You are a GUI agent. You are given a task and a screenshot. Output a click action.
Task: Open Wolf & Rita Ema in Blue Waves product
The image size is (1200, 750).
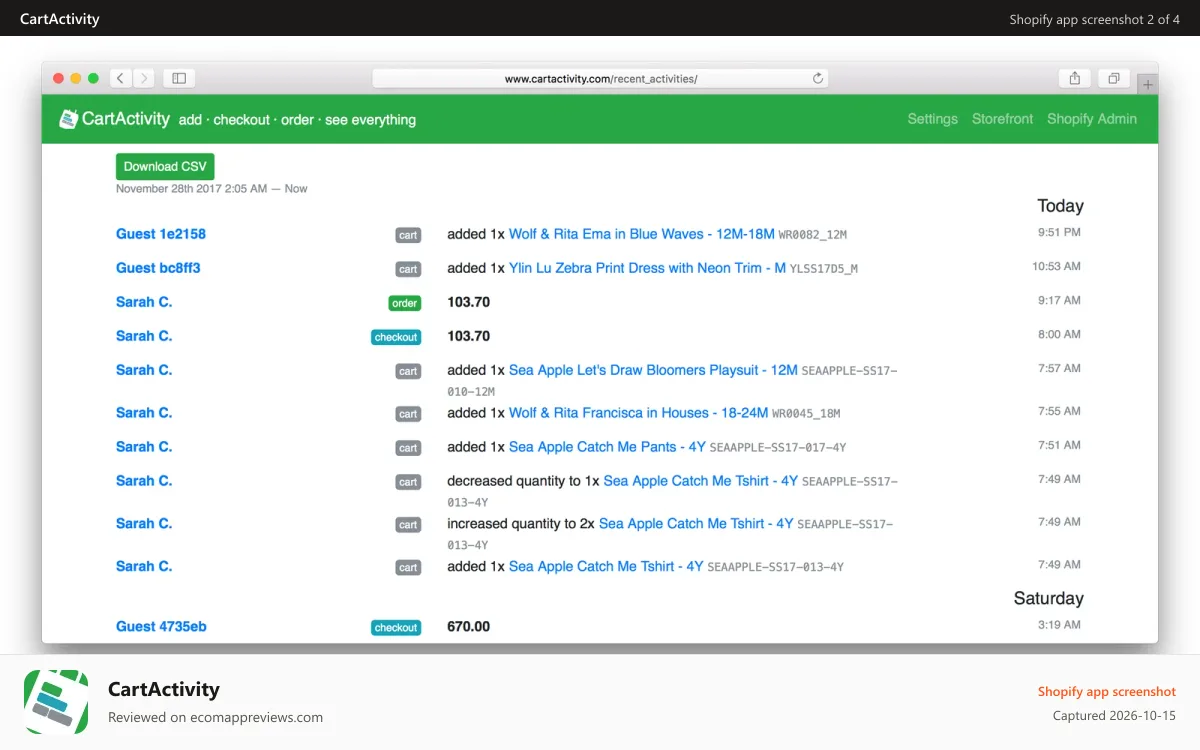(642, 234)
